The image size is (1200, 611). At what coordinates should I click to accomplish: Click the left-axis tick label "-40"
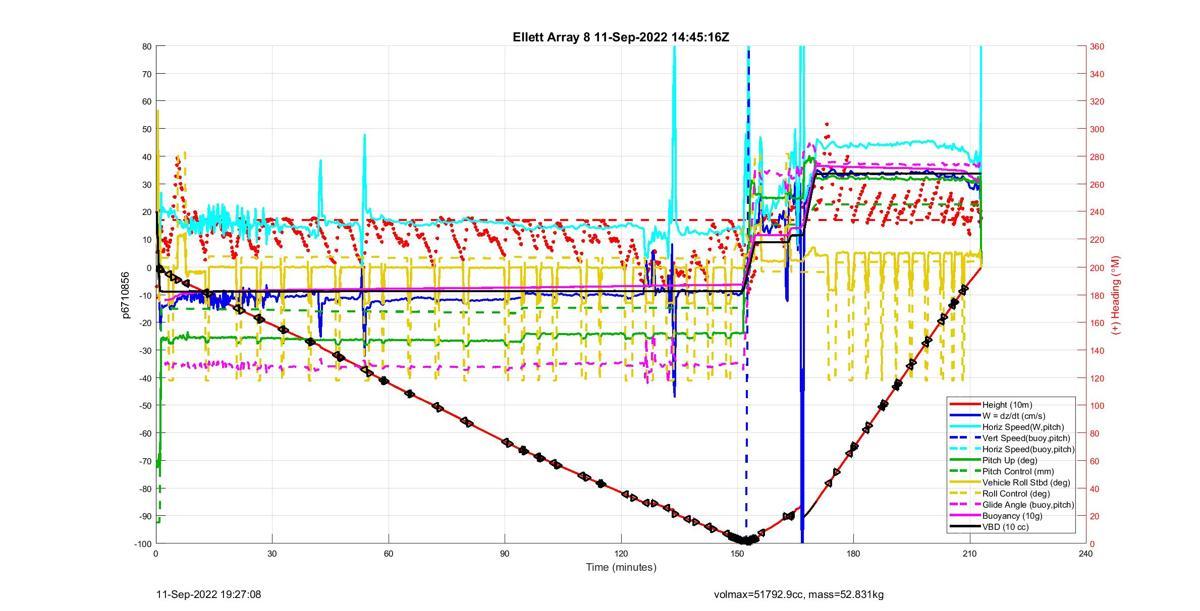(144, 378)
